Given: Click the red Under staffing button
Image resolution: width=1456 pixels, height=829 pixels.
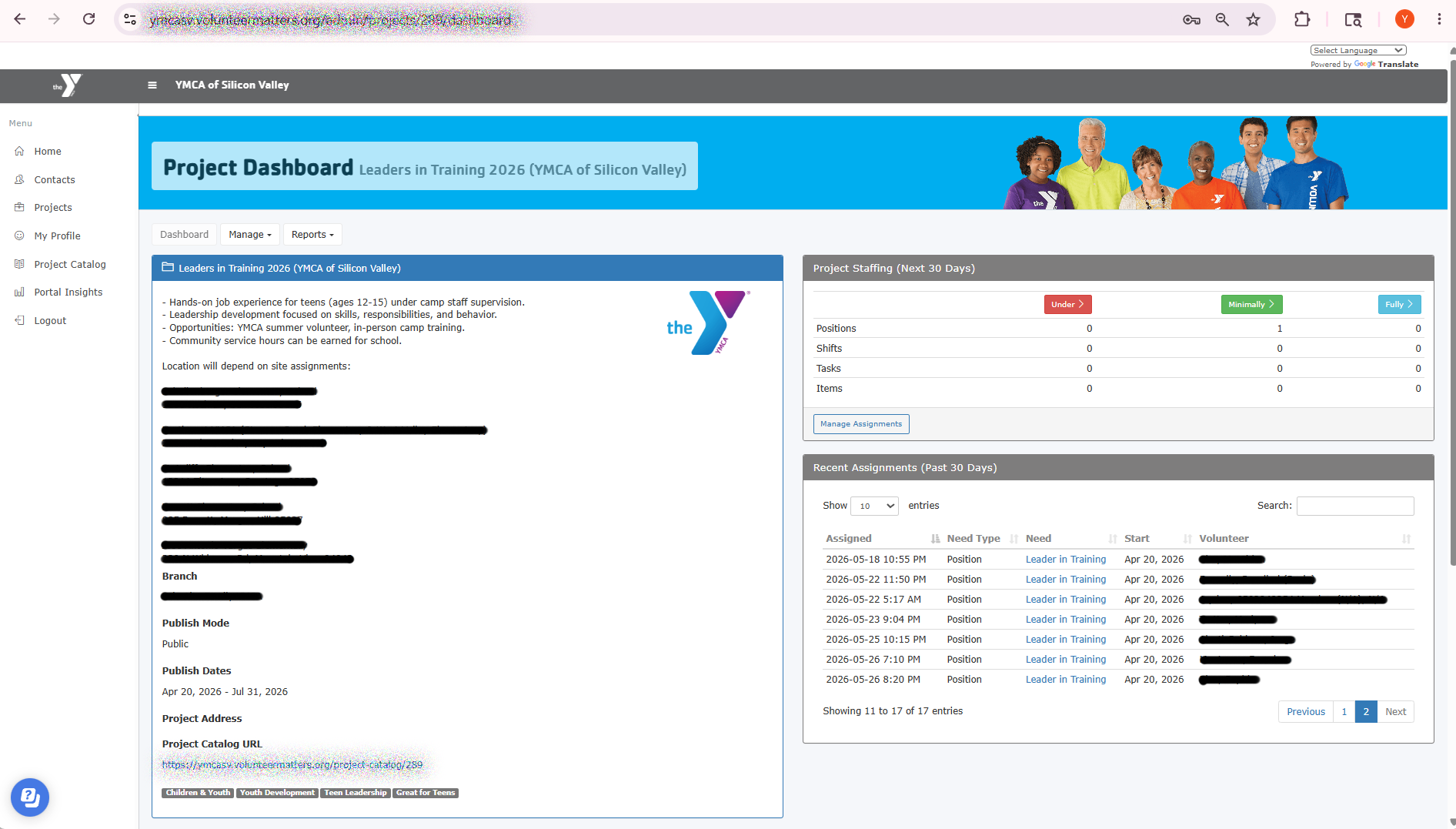Looking at the screenshot, I should 1067,304.
